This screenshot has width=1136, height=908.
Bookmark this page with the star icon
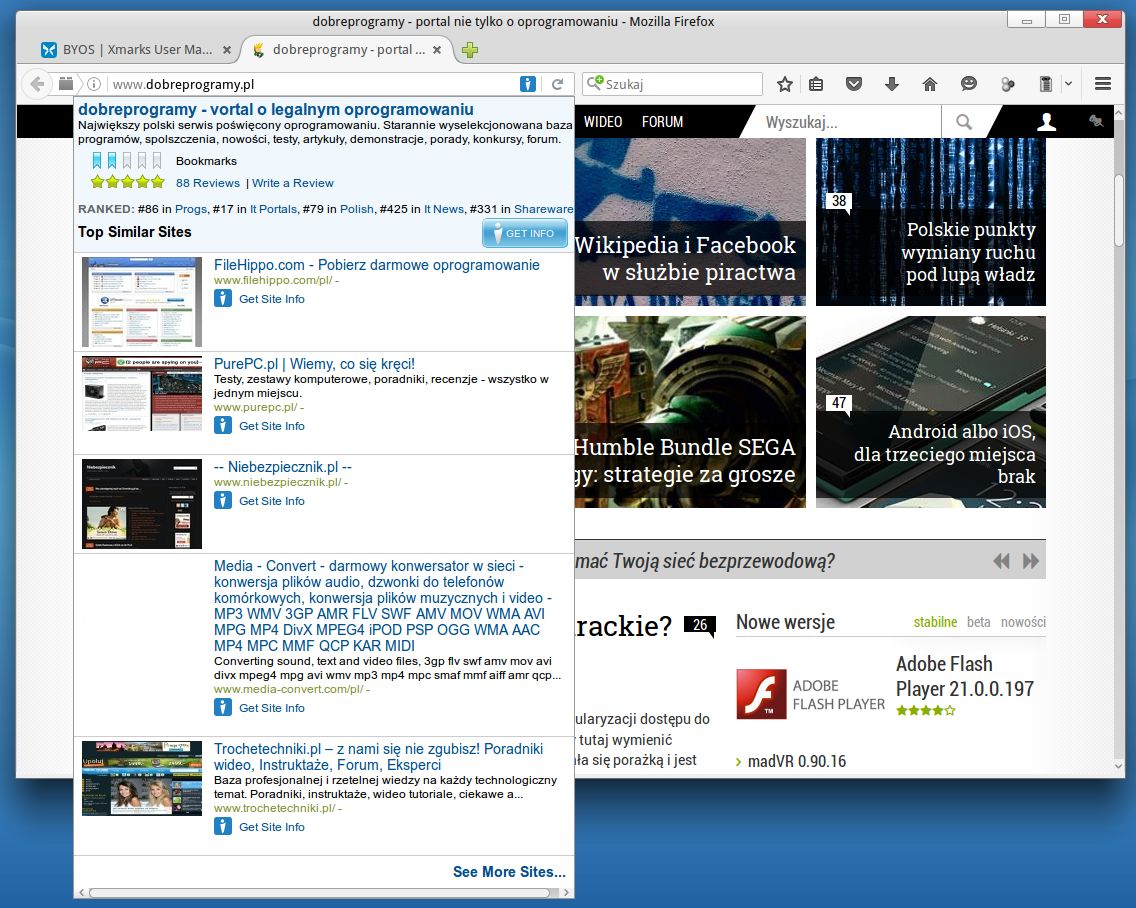click(x=785, y=84)
